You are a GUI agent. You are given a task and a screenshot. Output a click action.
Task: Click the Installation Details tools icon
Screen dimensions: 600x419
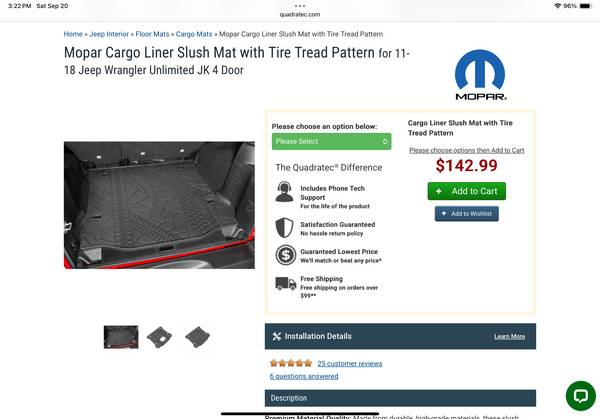(x=277, y=336)
